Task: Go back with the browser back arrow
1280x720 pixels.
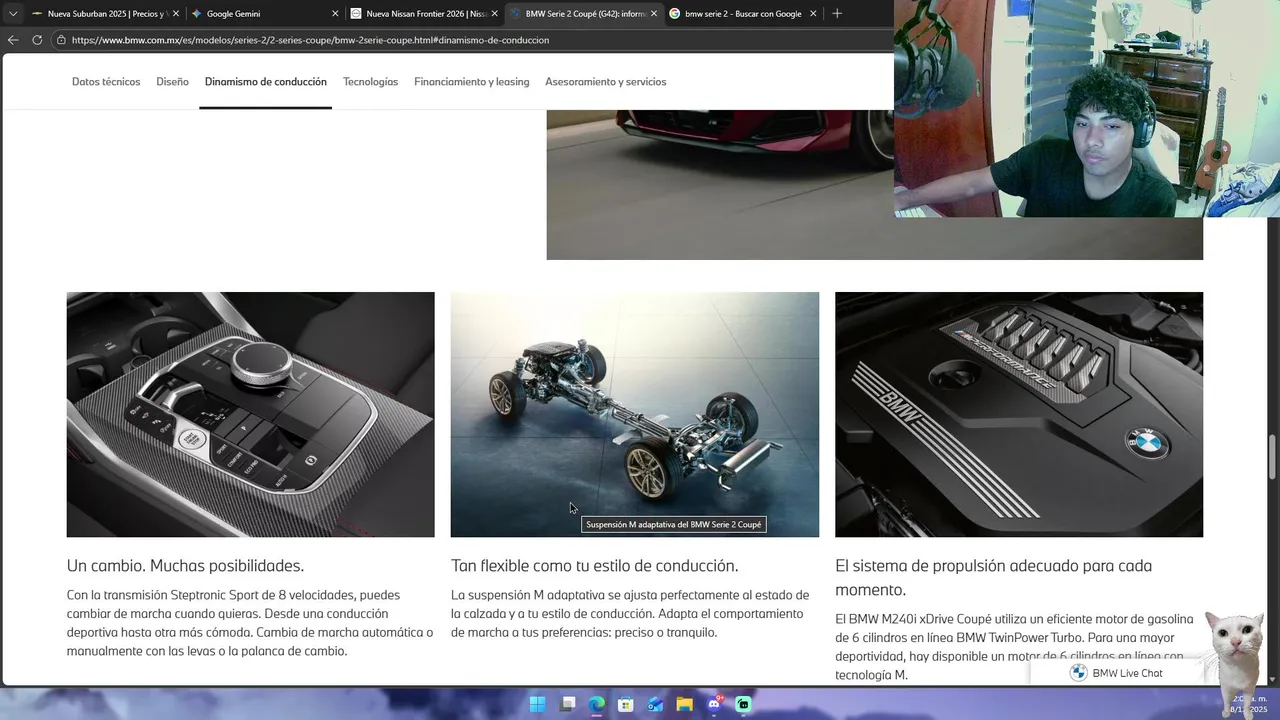Action: (13, 40)
